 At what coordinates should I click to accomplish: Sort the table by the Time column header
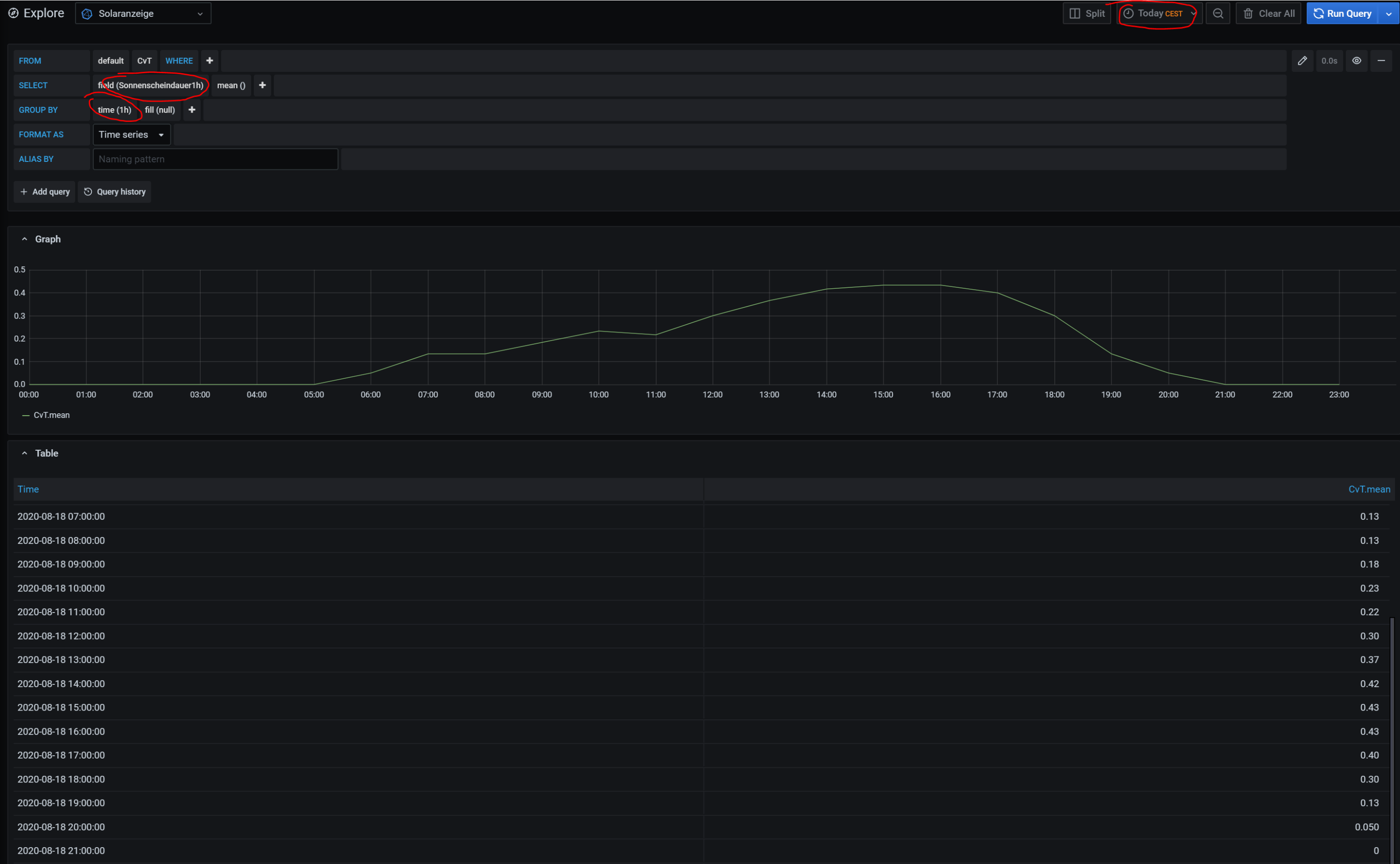click(28, 489)
